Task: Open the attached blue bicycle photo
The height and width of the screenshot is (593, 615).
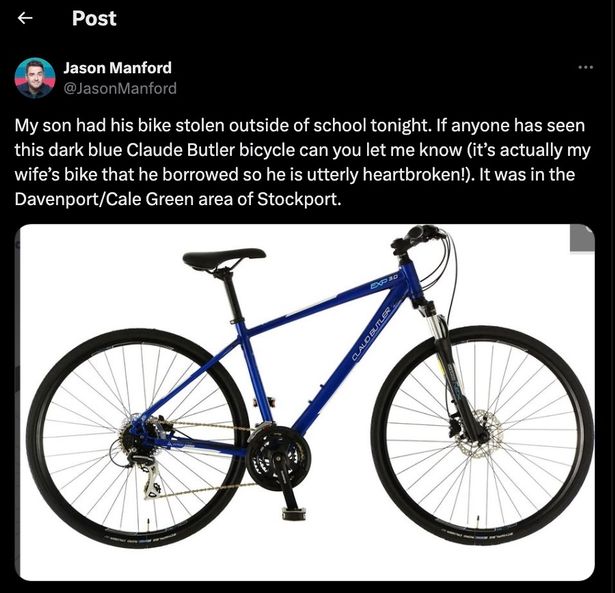Action: 307,402
